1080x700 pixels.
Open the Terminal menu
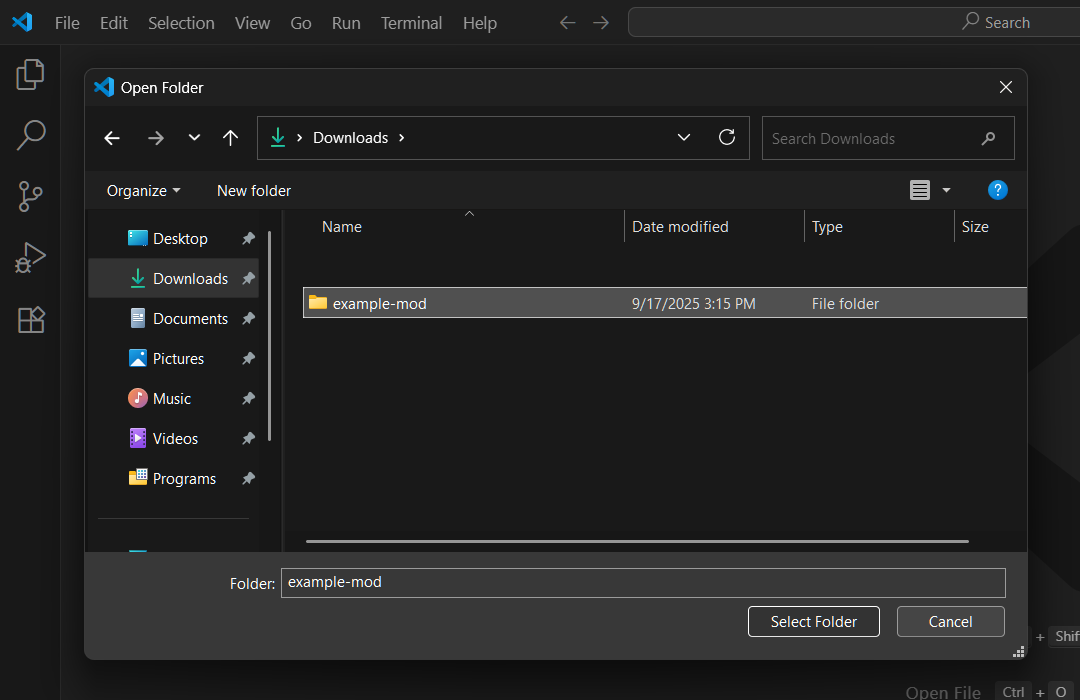411,23
